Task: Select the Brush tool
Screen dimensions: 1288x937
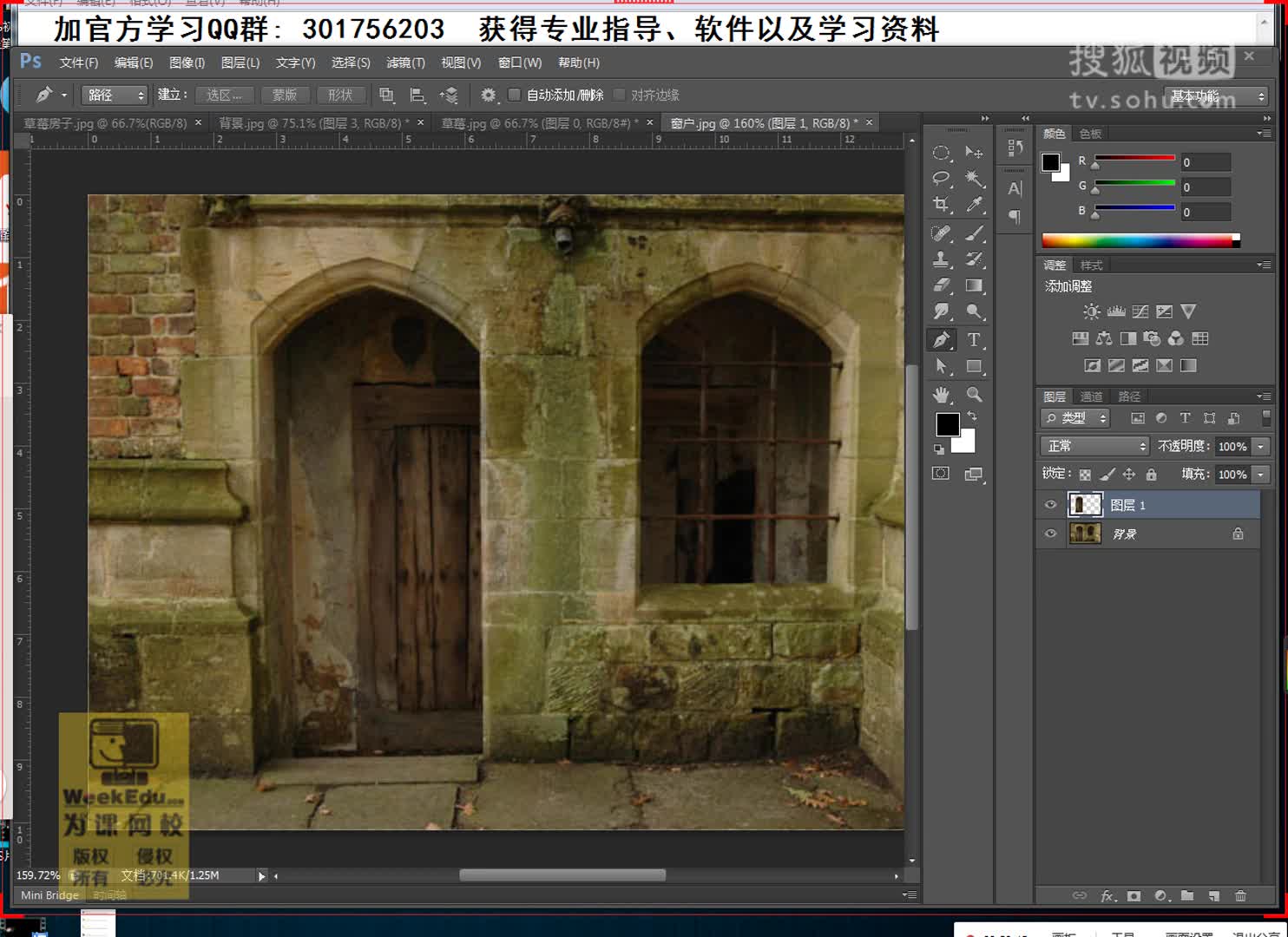Action: coord(974,233)
